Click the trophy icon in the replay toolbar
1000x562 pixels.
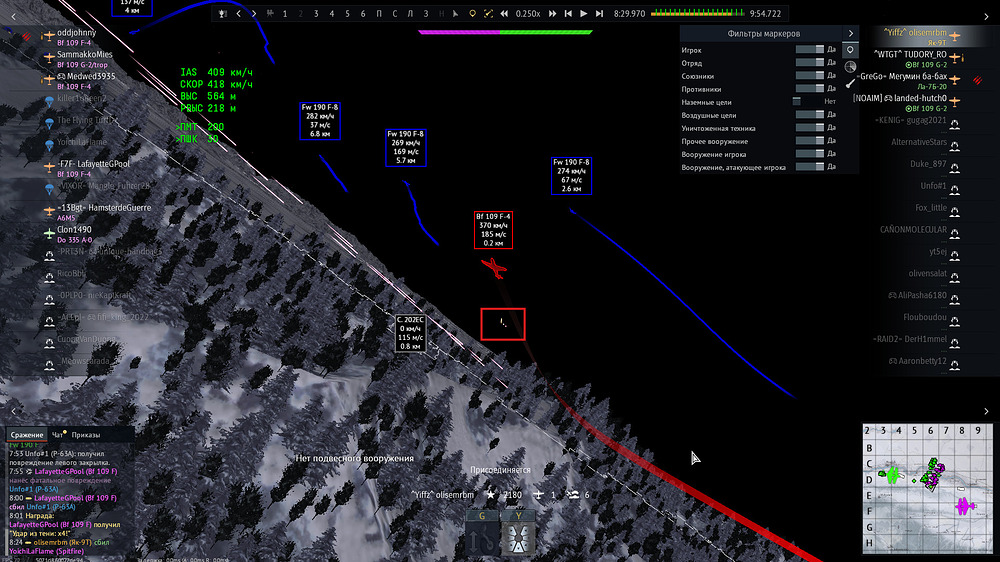pyautogui.click(x=223, y=13)
